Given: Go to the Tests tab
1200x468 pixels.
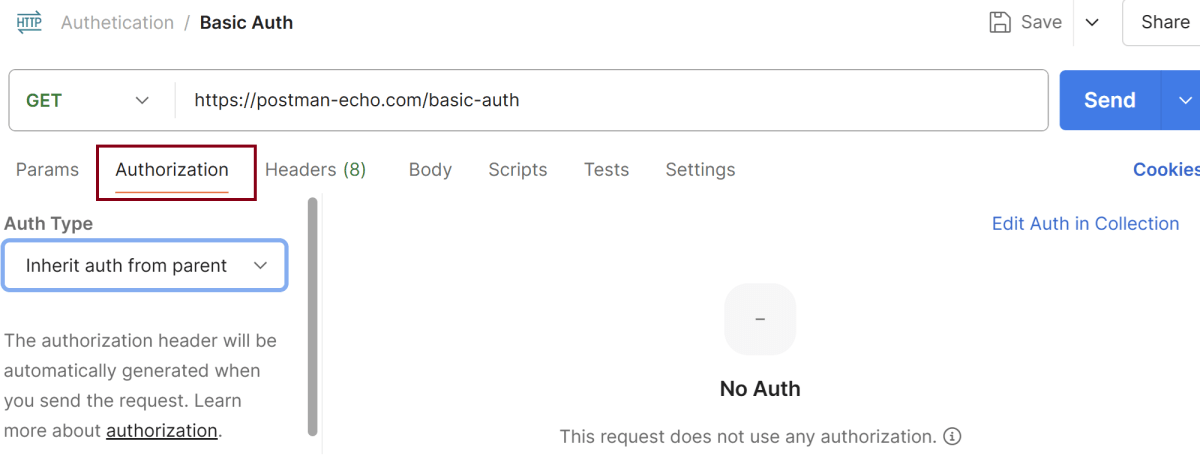Looking at the screenshot, I should [x=606, y=170].
